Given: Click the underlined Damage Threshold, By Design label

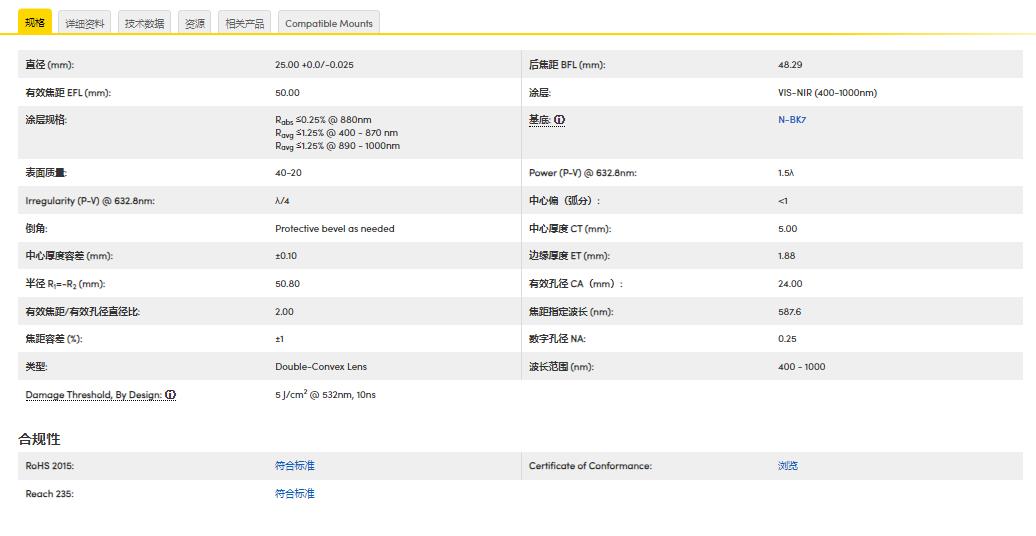Looking at the screenshot, I should coord(93,395).
